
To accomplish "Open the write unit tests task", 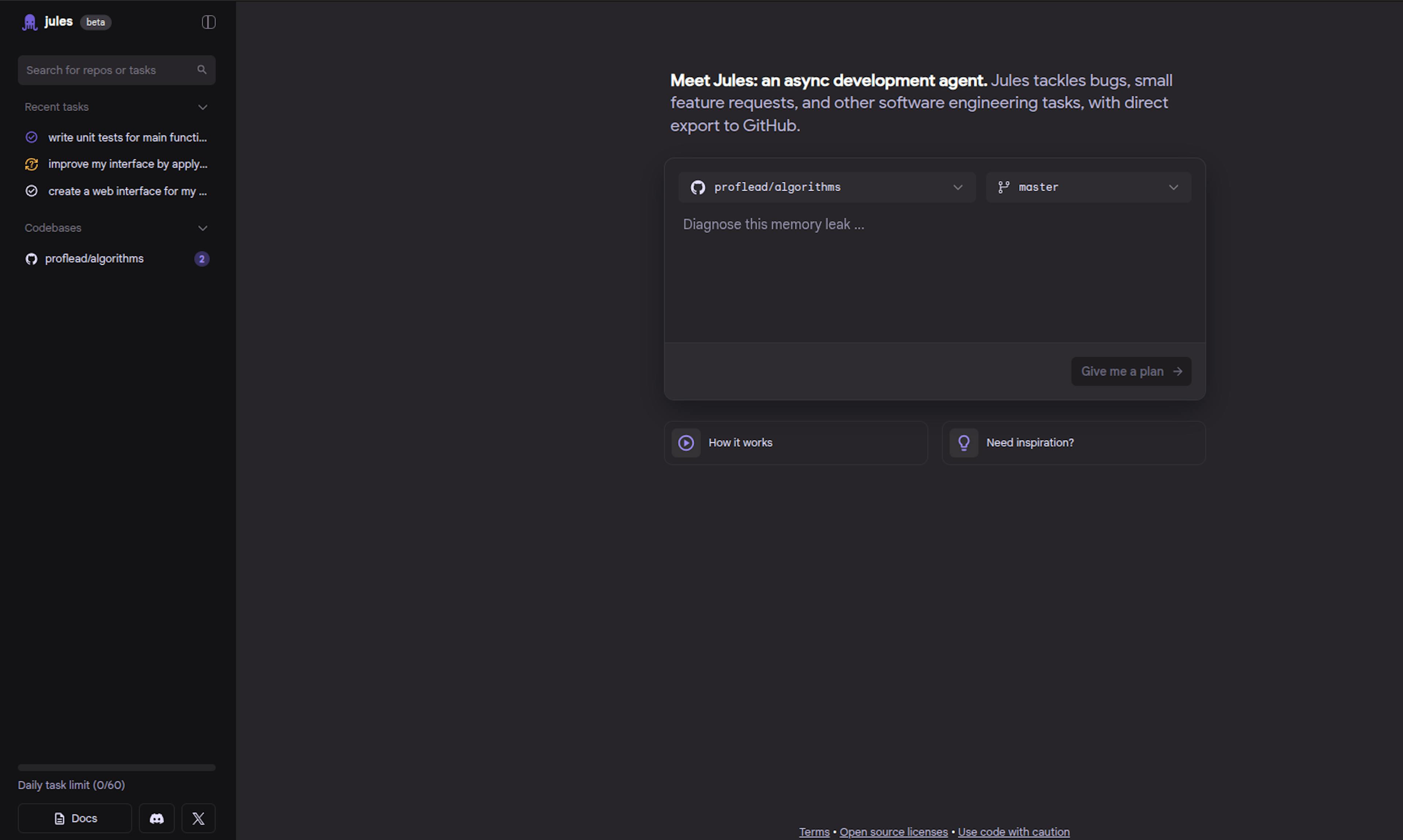I will click(127, 138).
